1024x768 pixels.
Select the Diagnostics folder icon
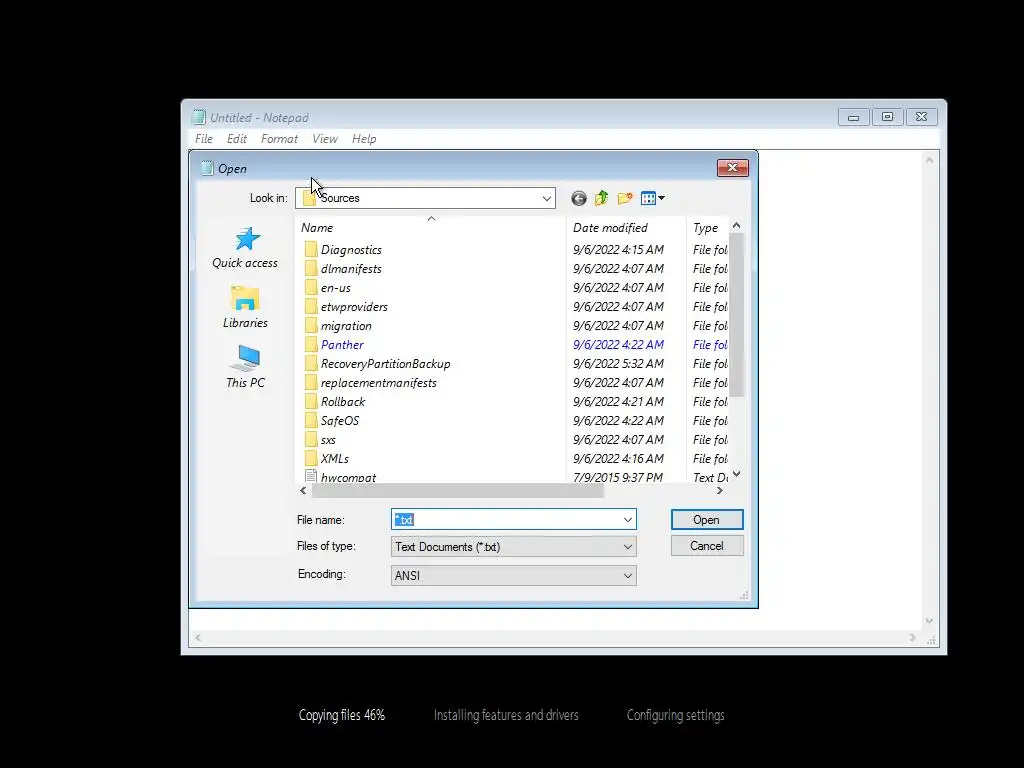311,249
